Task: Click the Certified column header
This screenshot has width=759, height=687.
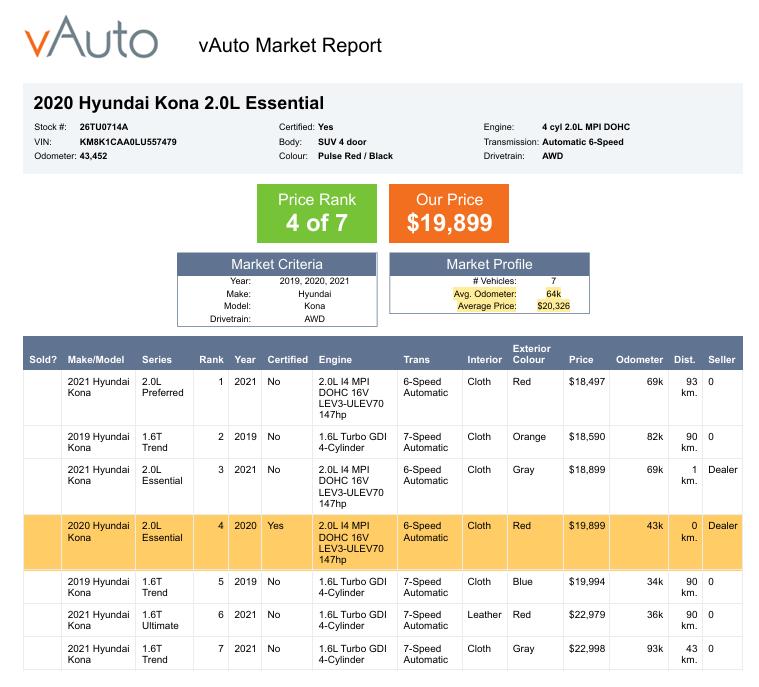Action: click(x=288, y=359)
